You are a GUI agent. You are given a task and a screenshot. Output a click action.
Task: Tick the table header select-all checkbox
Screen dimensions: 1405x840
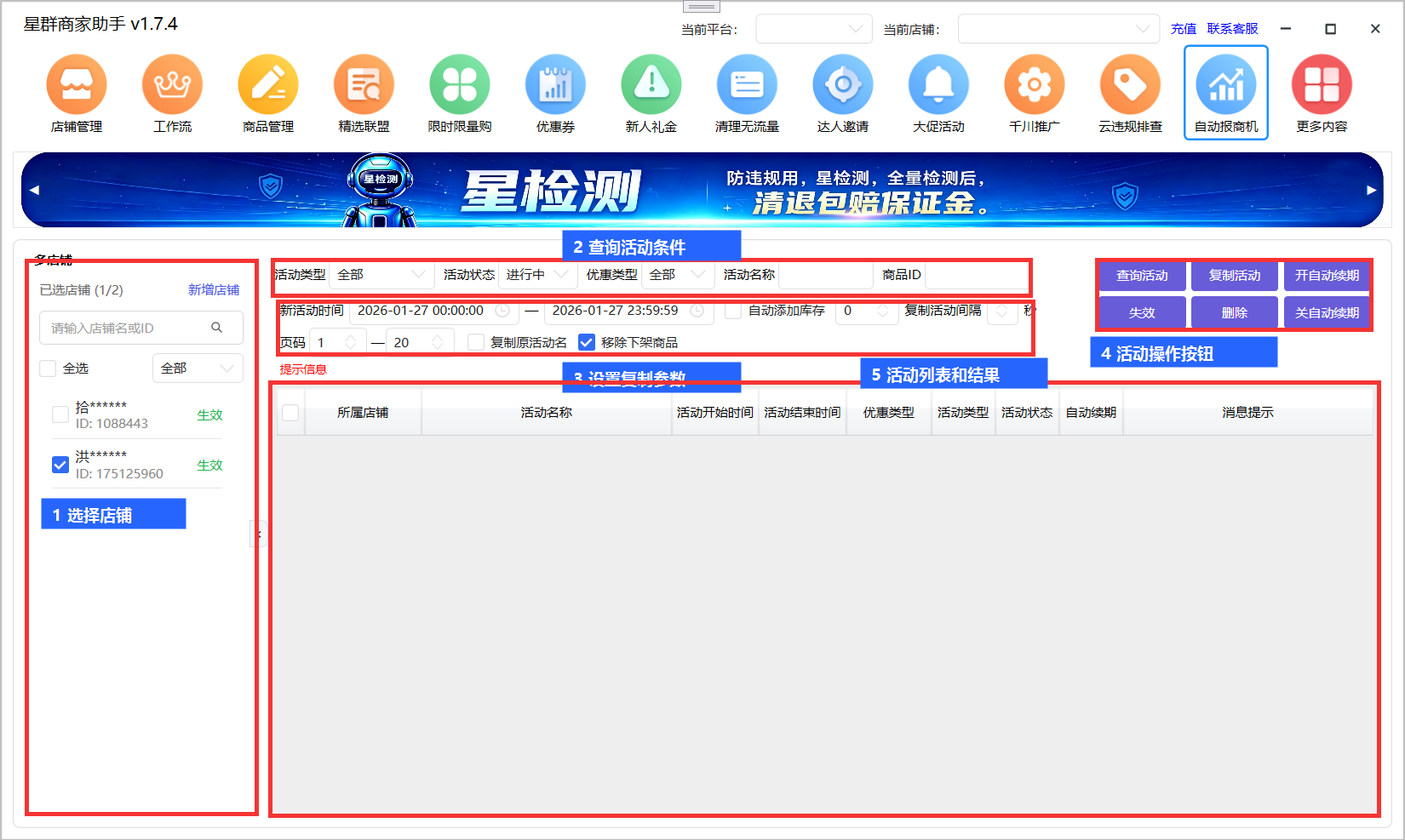click(x=290, y=413)
